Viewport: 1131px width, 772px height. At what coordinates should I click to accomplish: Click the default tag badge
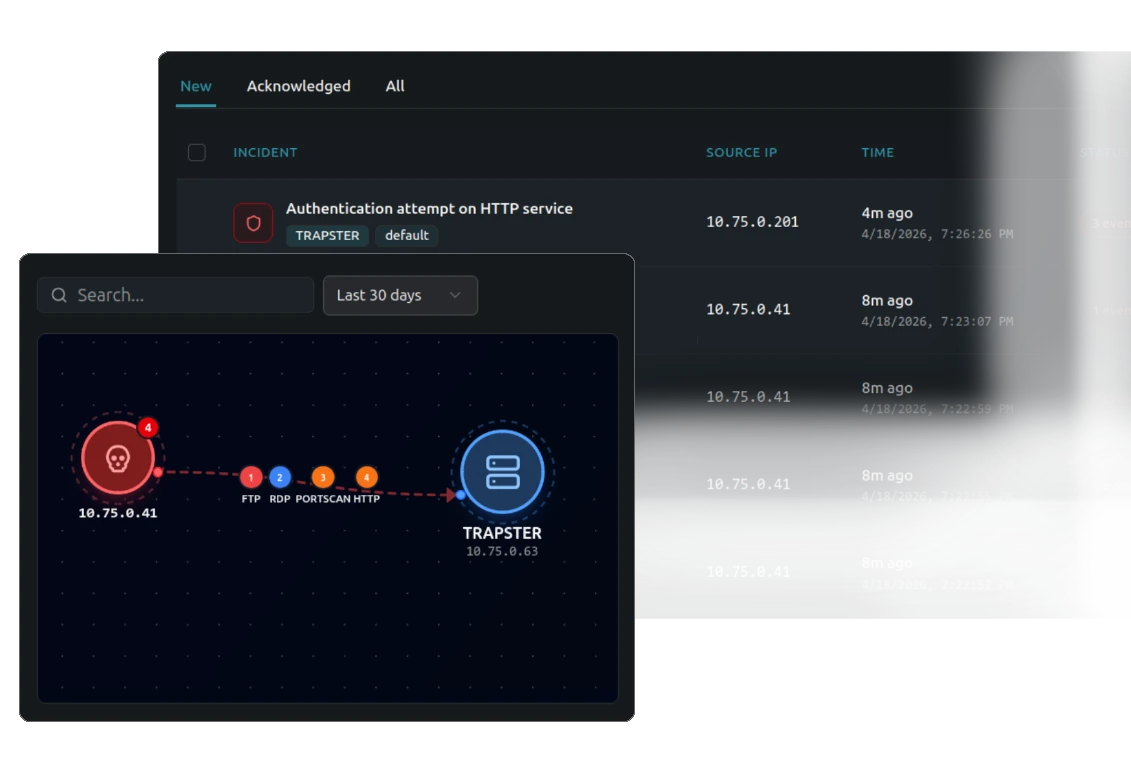pos(406,236)
